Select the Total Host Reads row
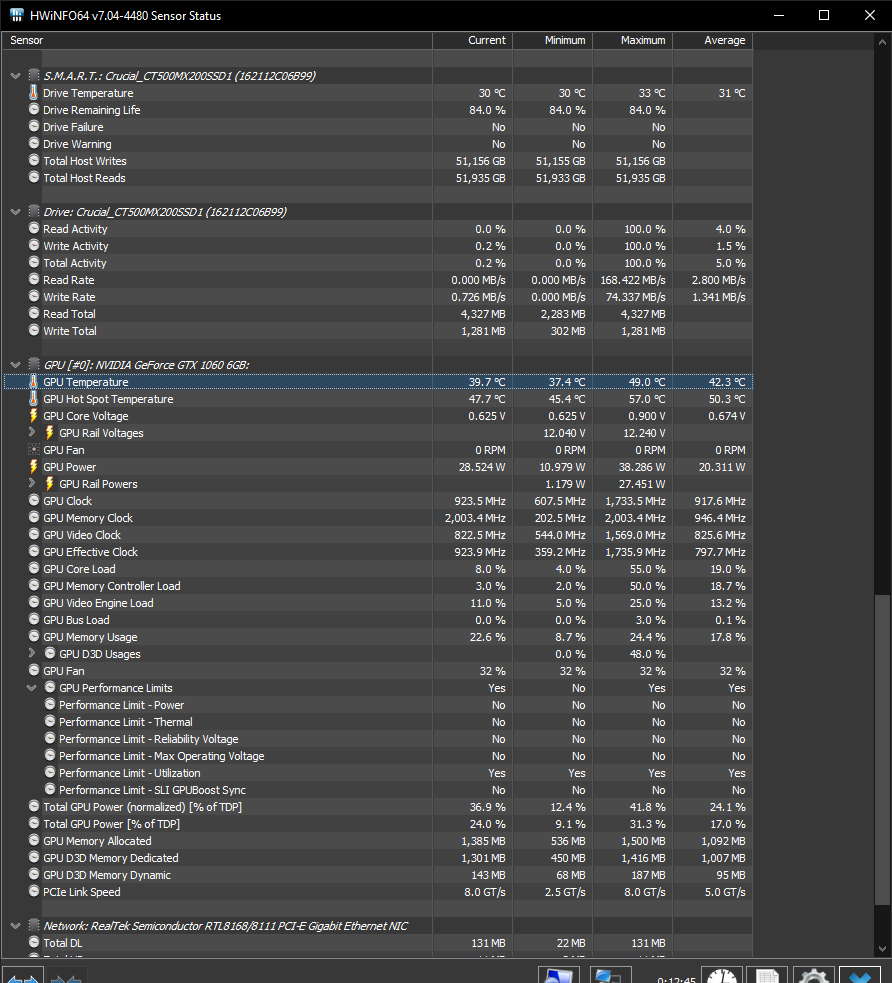The height and width of the screenshot is (983, 892). pos(378,178)
